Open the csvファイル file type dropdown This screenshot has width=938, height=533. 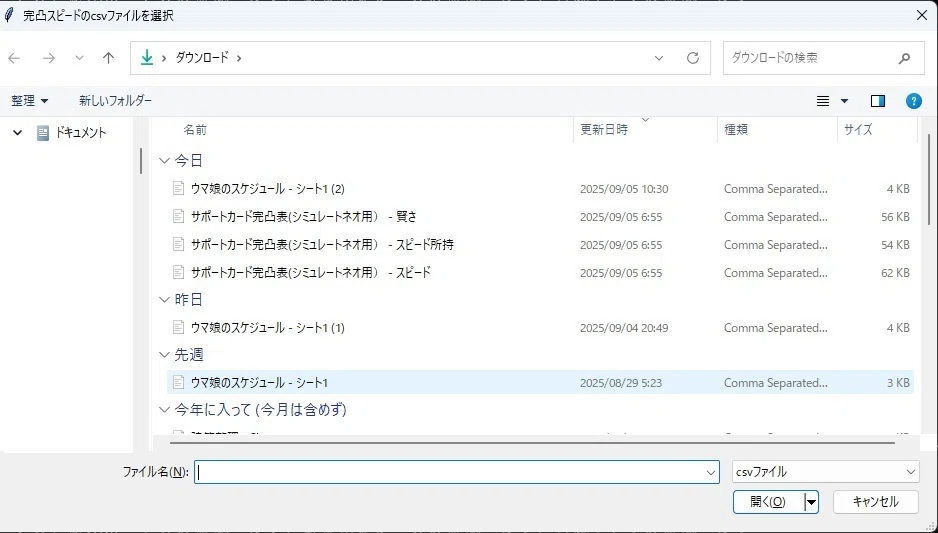tap(826, 472)
